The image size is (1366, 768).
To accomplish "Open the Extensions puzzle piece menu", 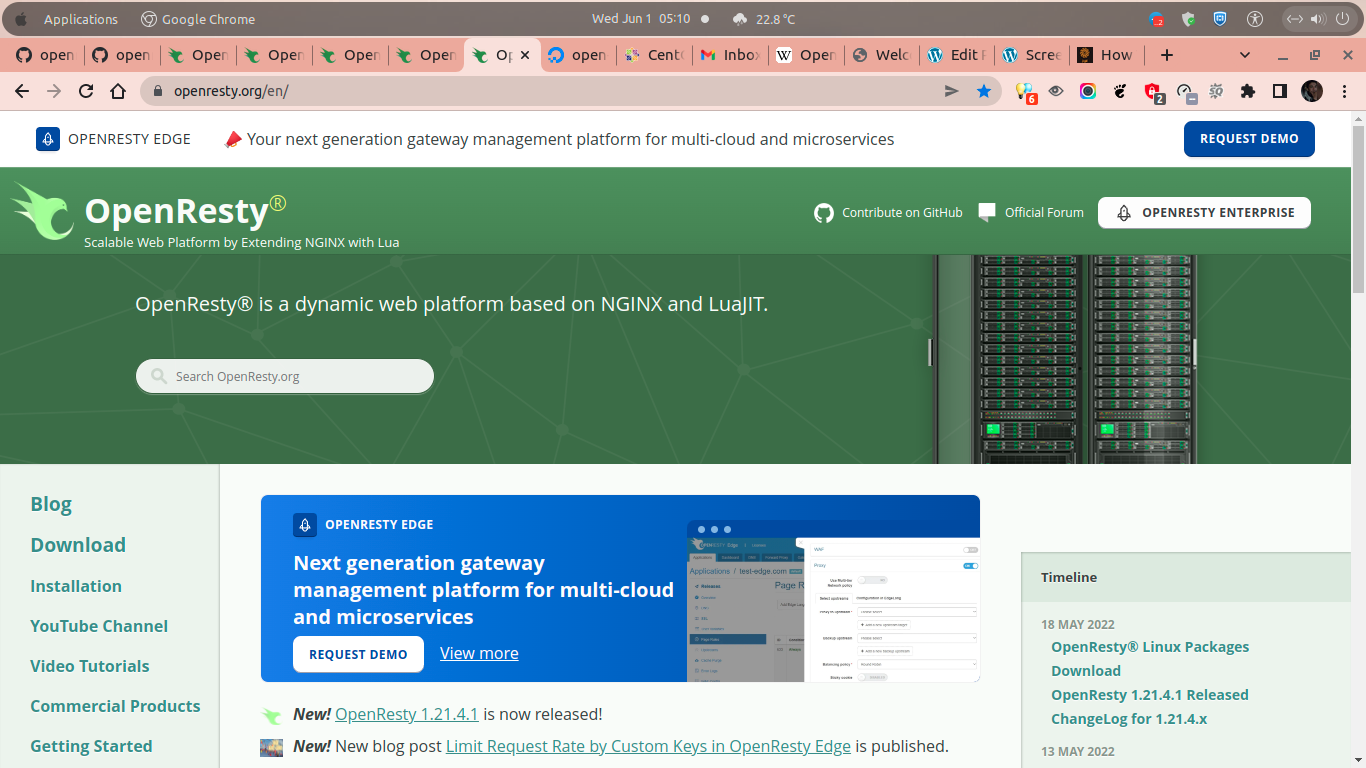I will (x=1247, y=91).
